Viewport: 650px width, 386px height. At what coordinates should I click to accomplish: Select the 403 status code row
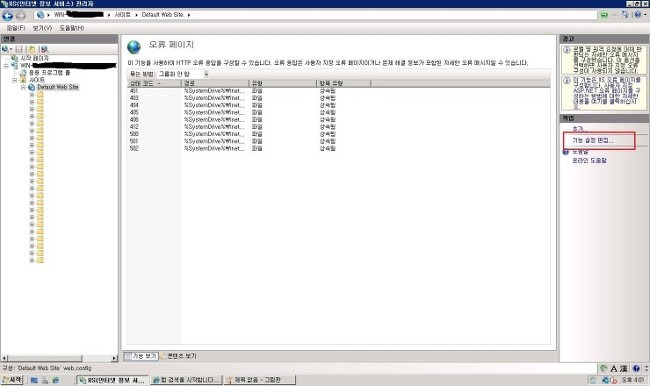[x=339, y=98]
